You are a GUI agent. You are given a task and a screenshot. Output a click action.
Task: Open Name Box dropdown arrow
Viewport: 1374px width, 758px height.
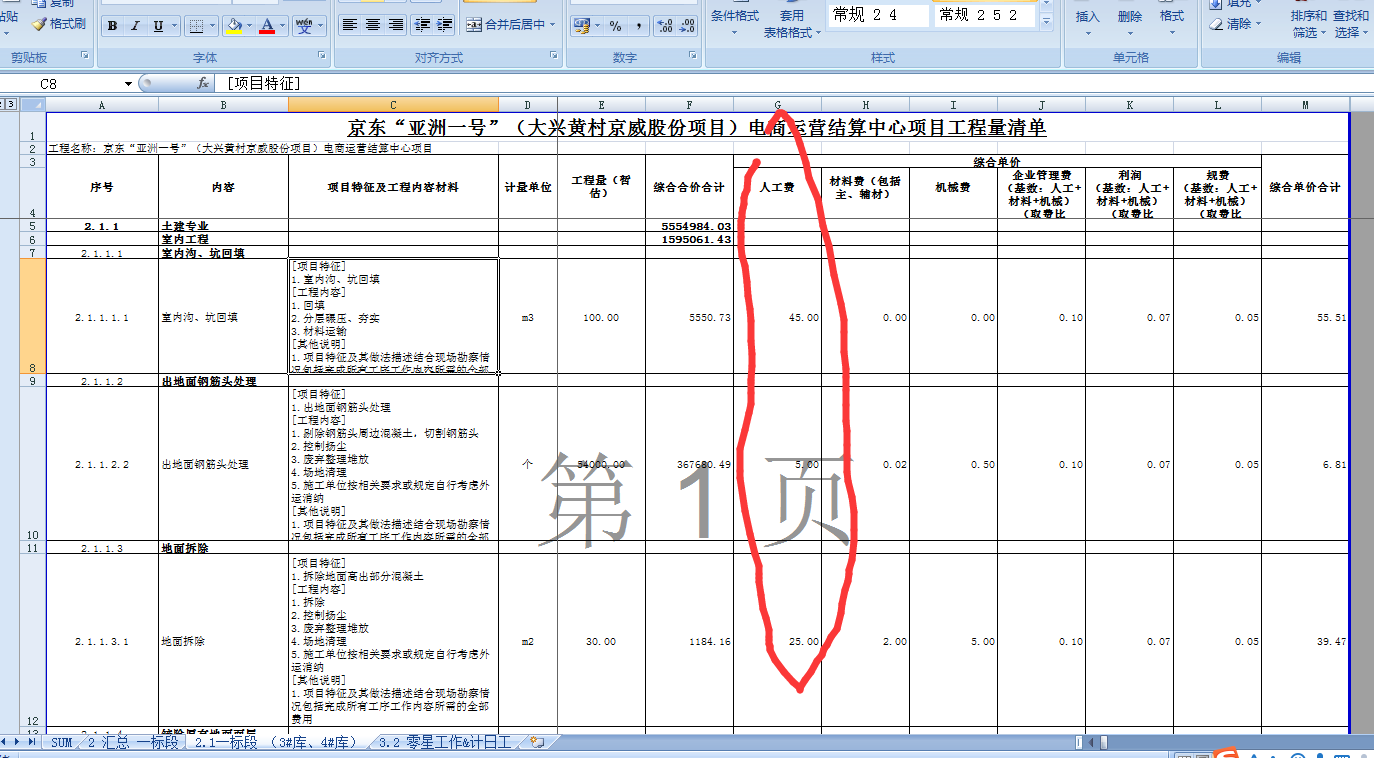pyautogui.click(x=128, y=84)
